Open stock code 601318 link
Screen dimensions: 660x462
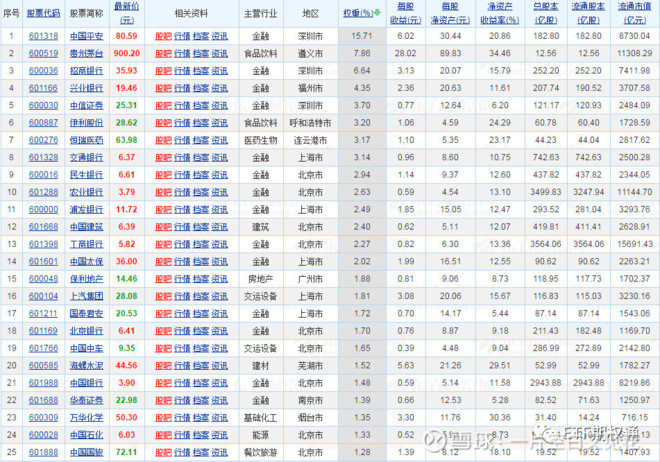tap(42, 36)
